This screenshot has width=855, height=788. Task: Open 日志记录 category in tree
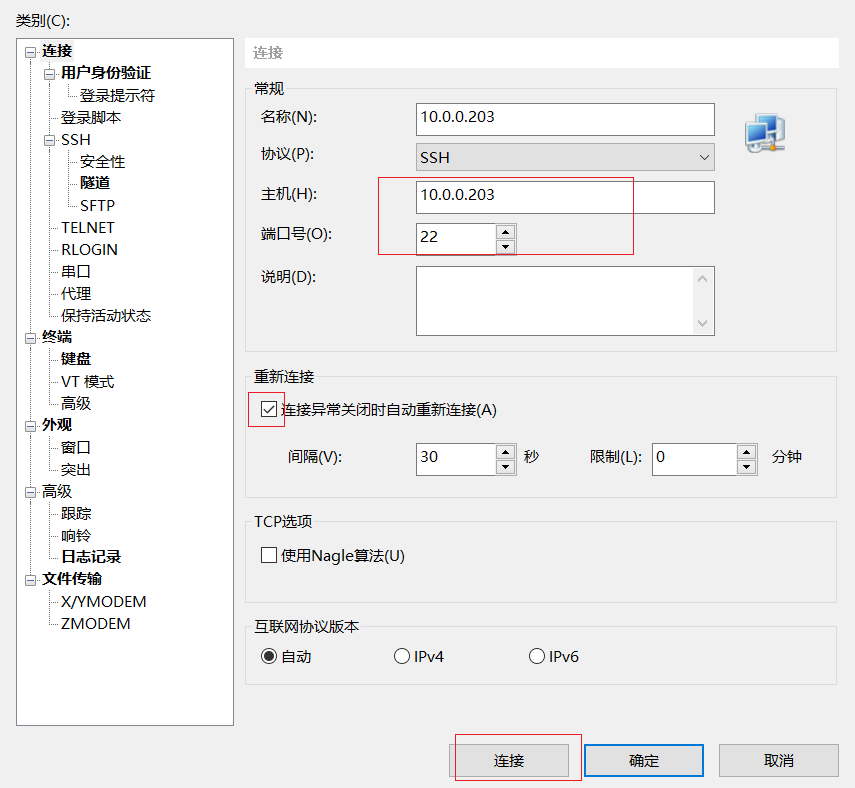(91, 557)
